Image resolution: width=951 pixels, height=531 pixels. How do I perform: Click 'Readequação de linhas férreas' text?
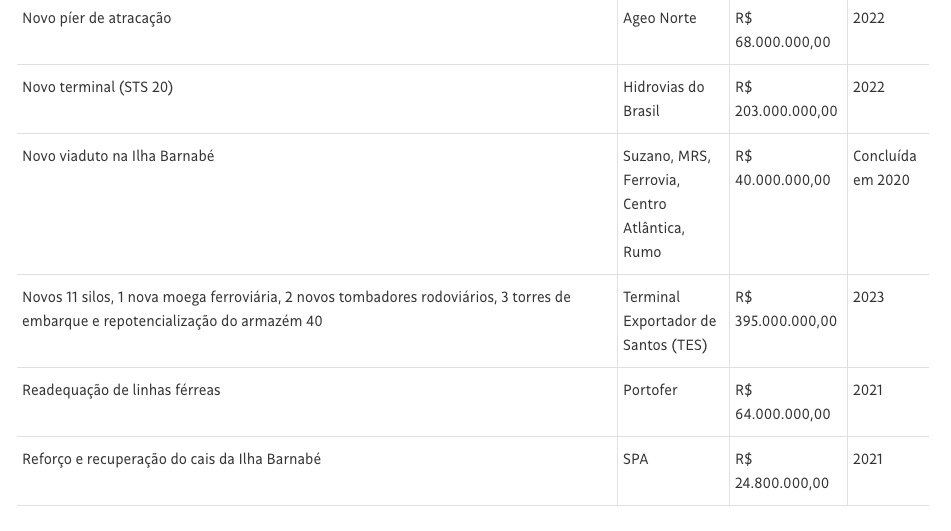click(x=121, y=390)
